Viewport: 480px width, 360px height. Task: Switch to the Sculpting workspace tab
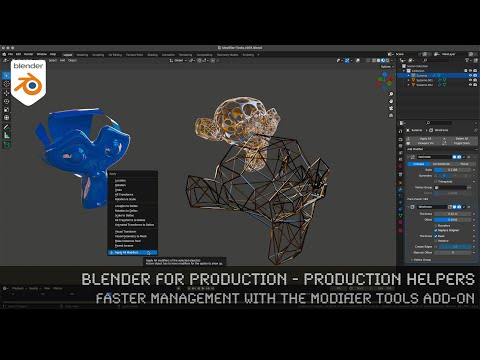98,55
